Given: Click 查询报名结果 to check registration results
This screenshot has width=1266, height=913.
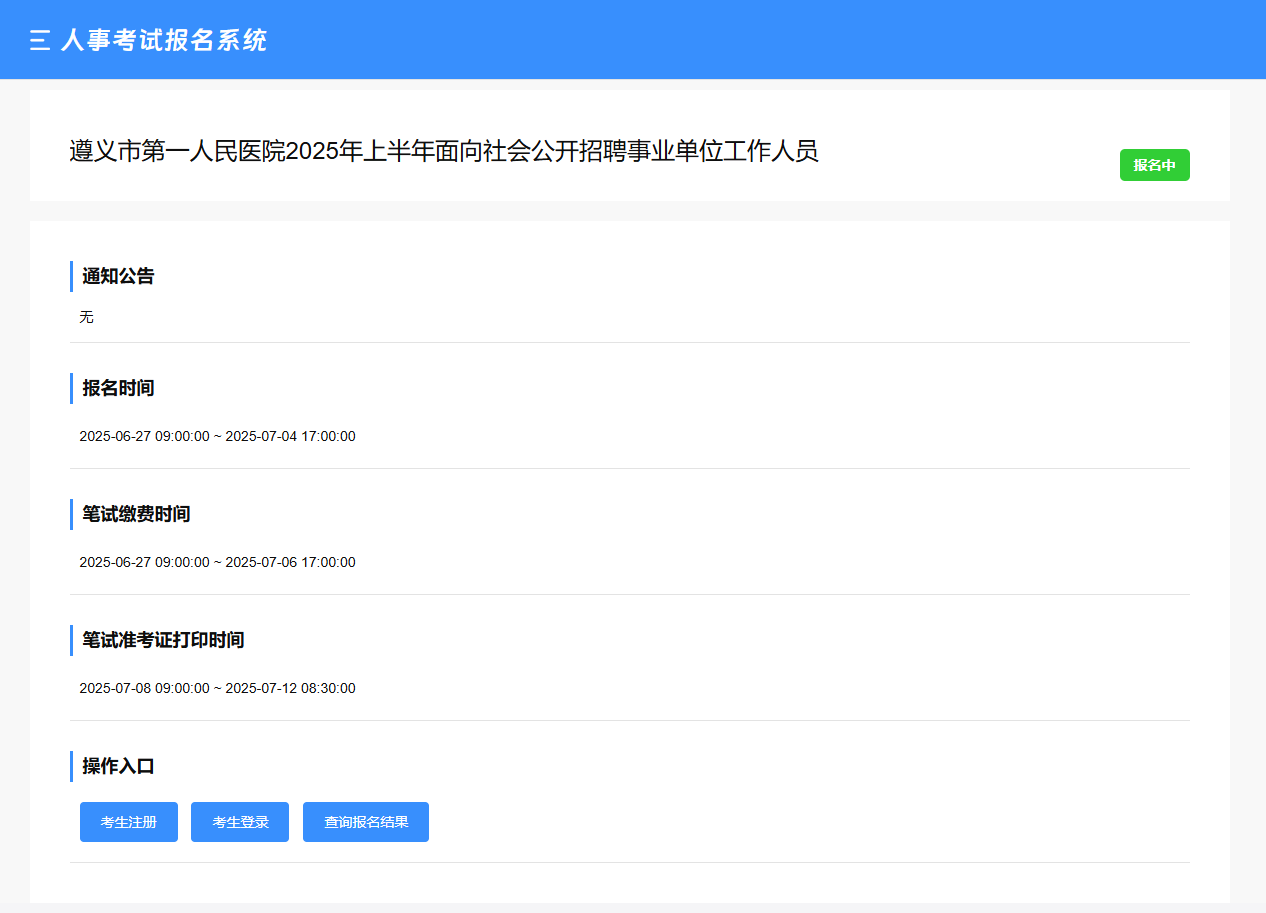Looking at the screenshot, I should [x=366, y=822].
